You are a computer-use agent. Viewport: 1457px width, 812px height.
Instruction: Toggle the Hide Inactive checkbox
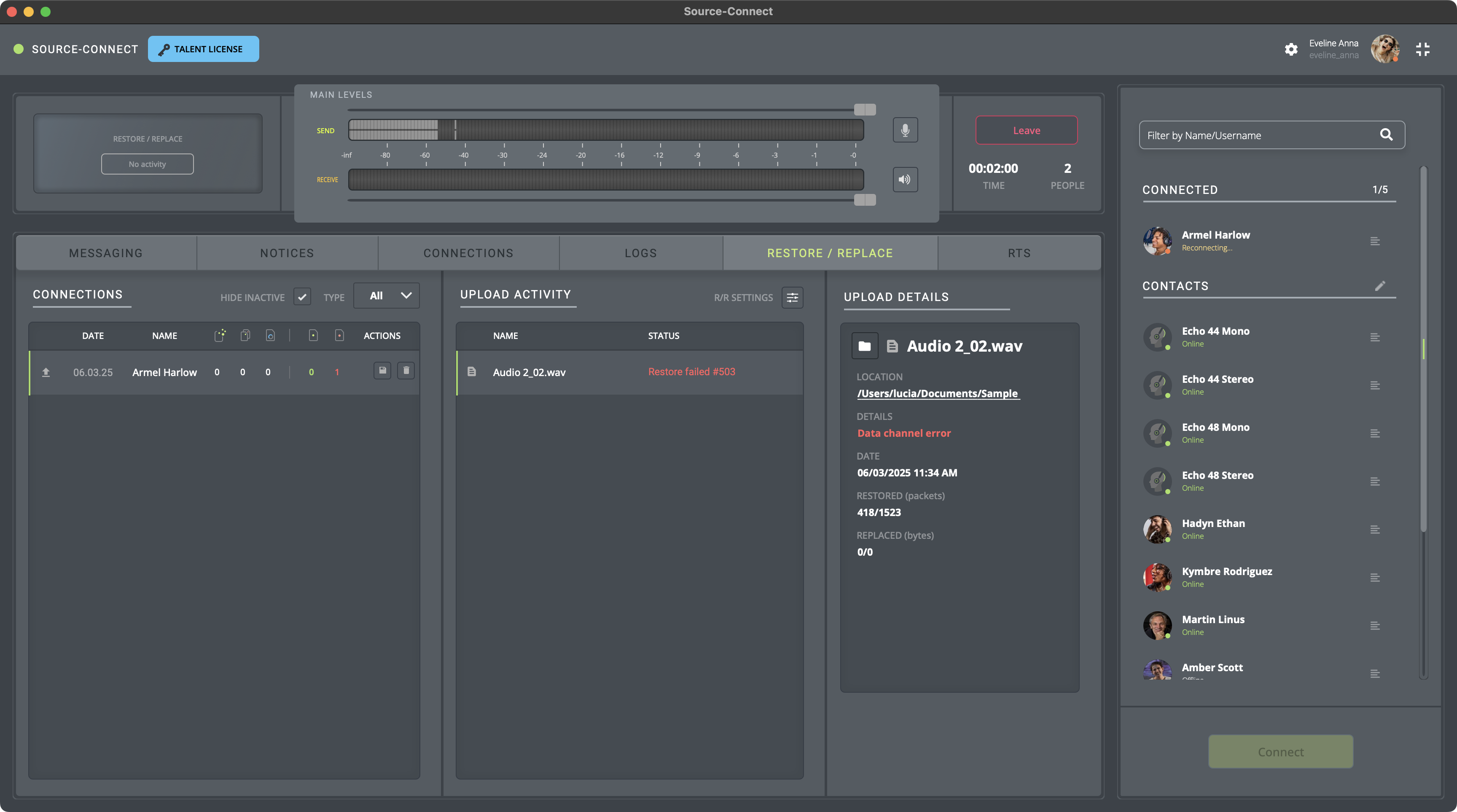(302, 297)
